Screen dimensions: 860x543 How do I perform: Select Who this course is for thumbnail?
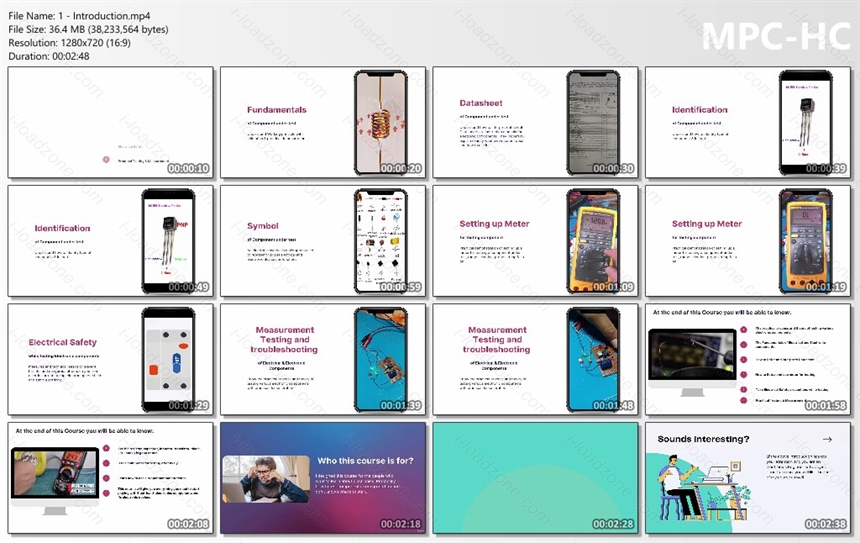[x=322, y=478]
